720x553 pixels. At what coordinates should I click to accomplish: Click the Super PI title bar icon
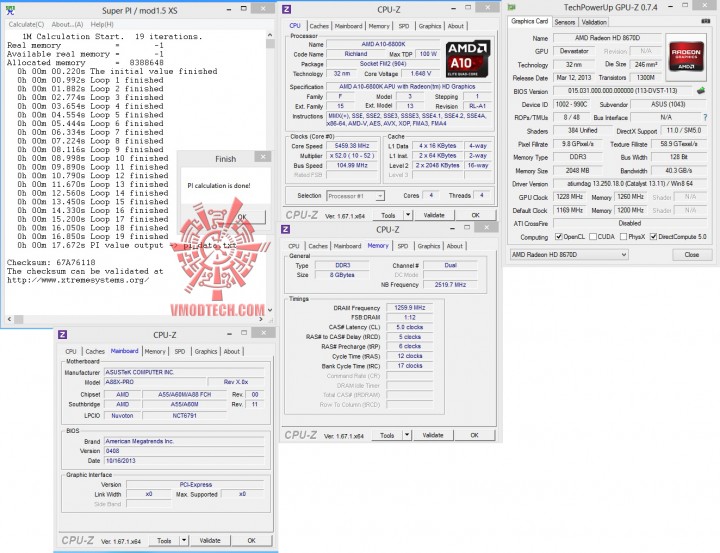(x=10, y=10)
